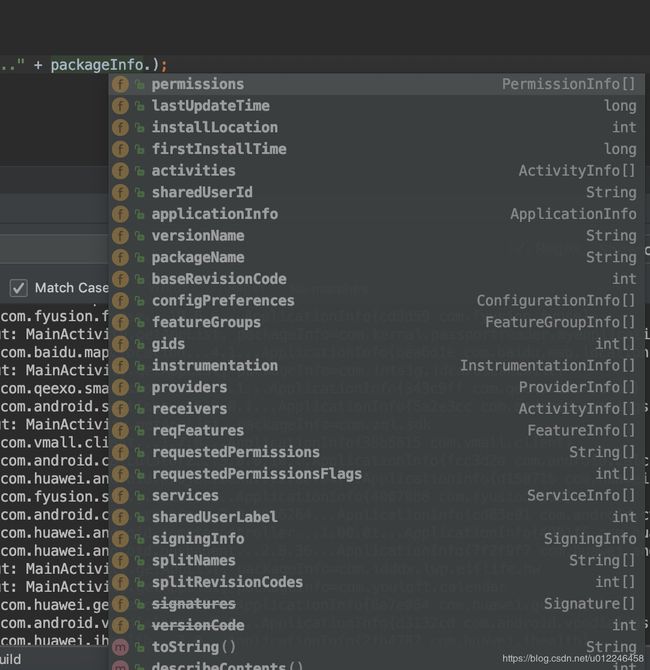
Task: Click the PermissionInfo[] type label
Action: coord(569,84)
